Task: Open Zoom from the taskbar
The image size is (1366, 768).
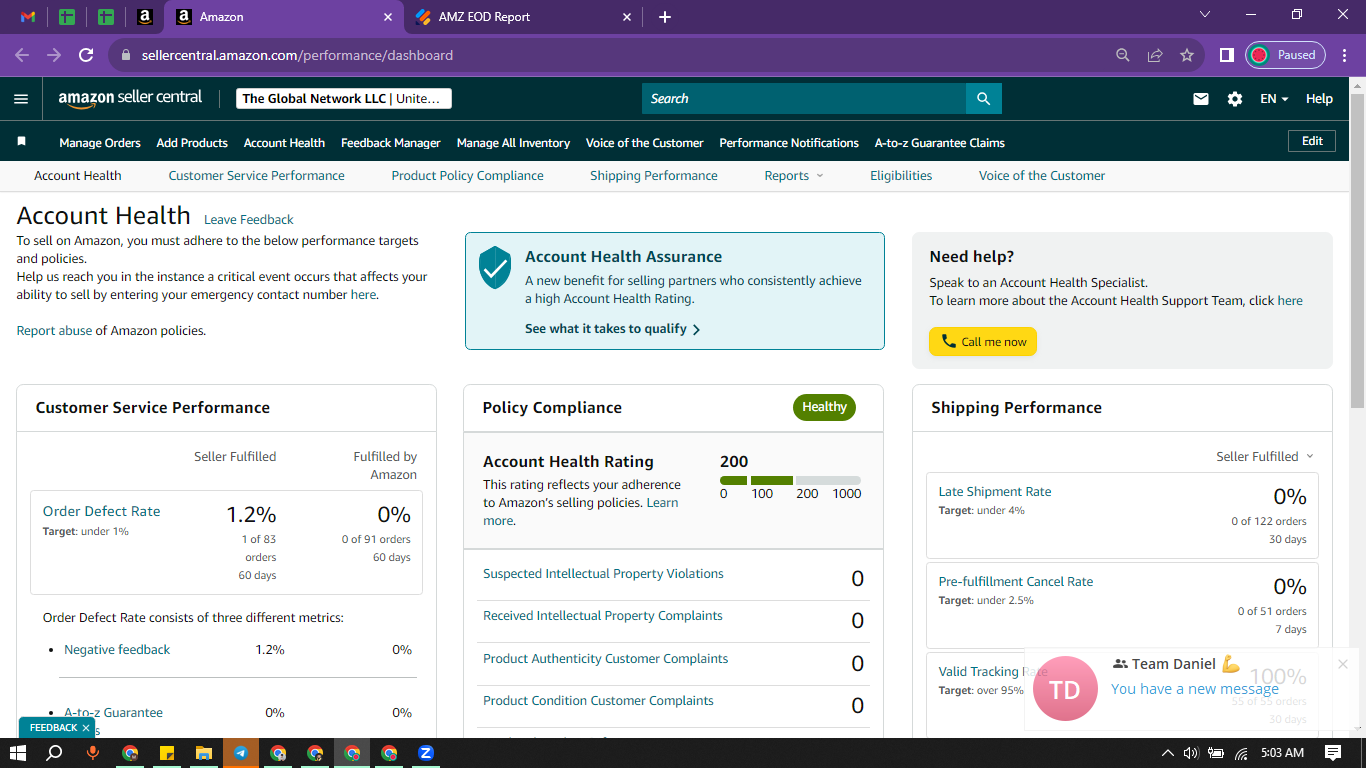Action: click(x=426, y=753)
